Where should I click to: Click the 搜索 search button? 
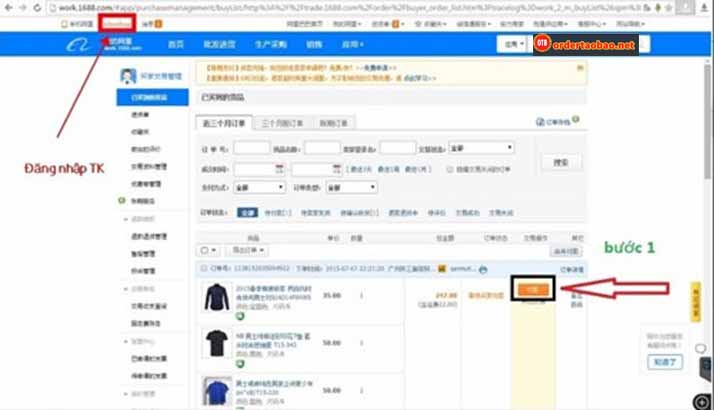point(561,163)
